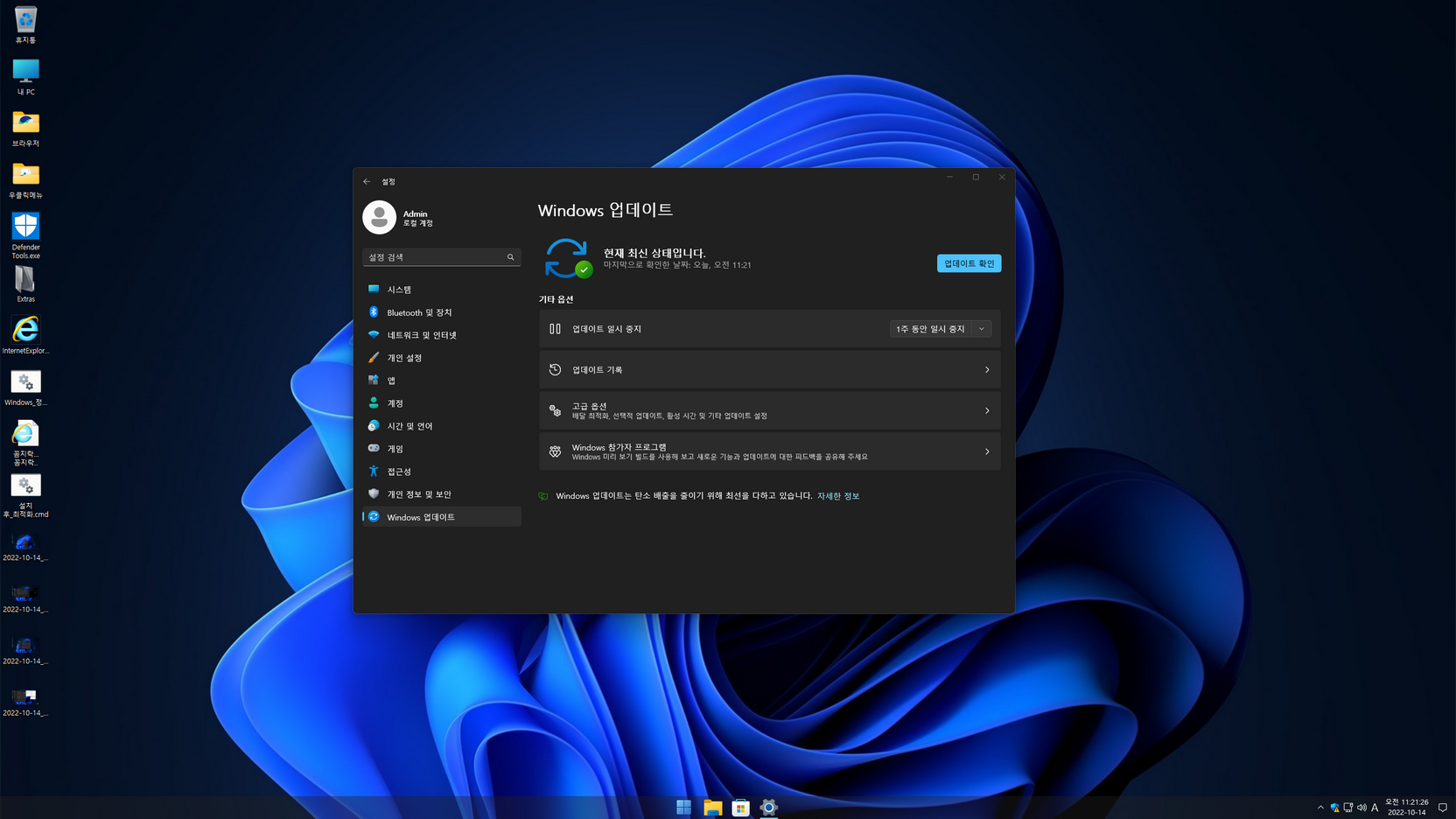1456x819 pixels.
Task: Open 시스템 settings category
Action: point(441,290)
